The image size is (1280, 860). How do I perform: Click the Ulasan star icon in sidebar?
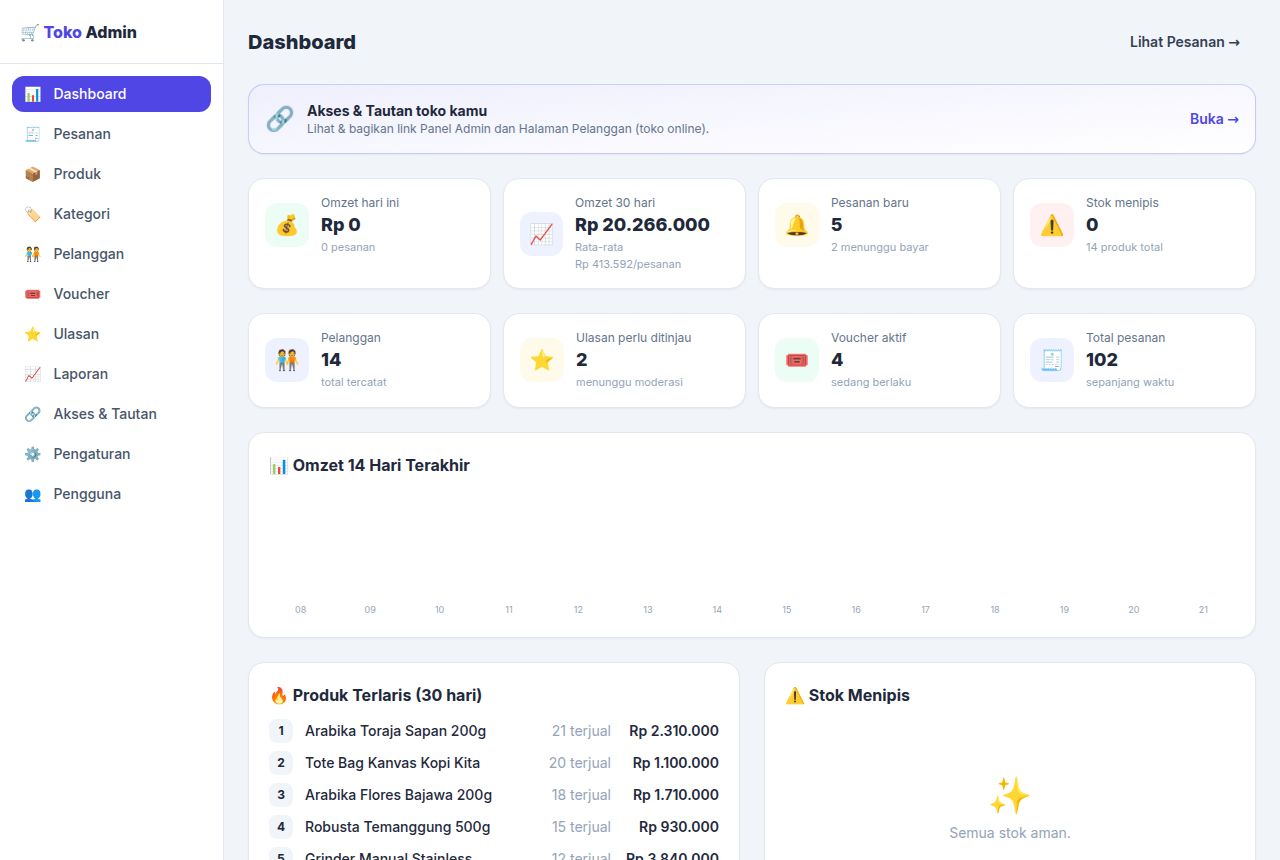33,334
